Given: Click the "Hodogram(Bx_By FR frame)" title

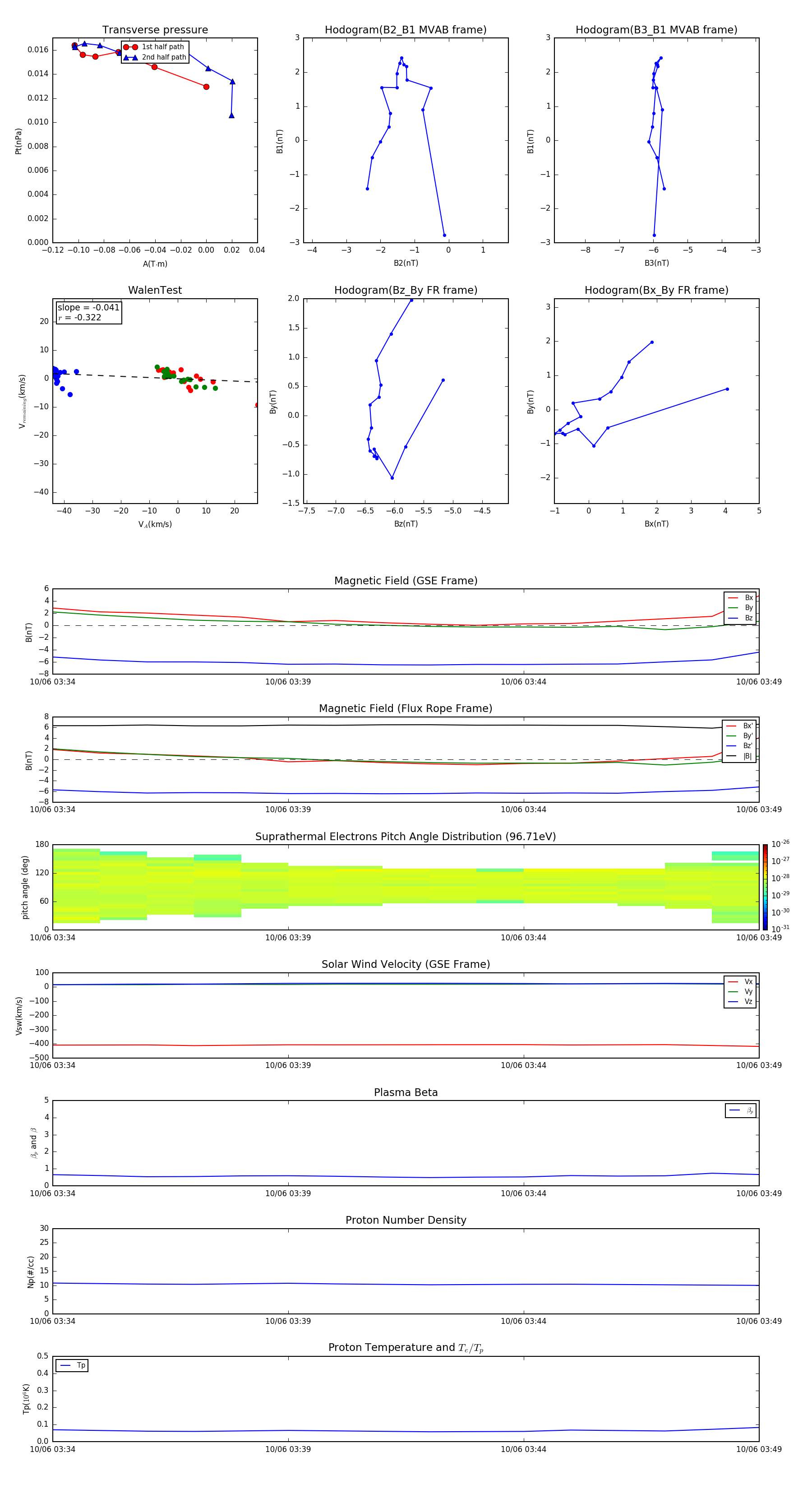Looking at the screenshot, I should 656,290.
